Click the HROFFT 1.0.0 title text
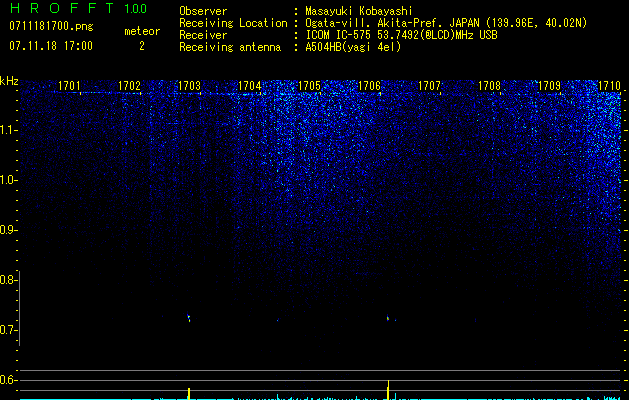Viewport: 629px width, 400px height. (78, 8)
